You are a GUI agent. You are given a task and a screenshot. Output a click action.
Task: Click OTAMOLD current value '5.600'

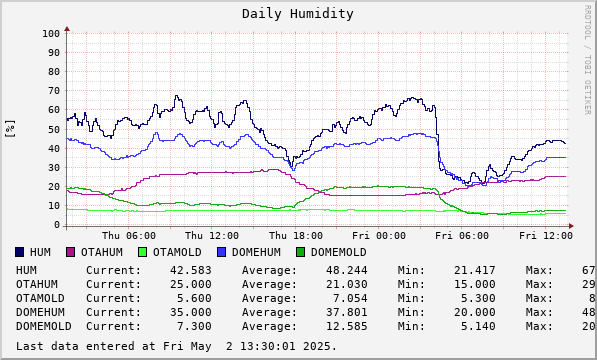[194, 298]
